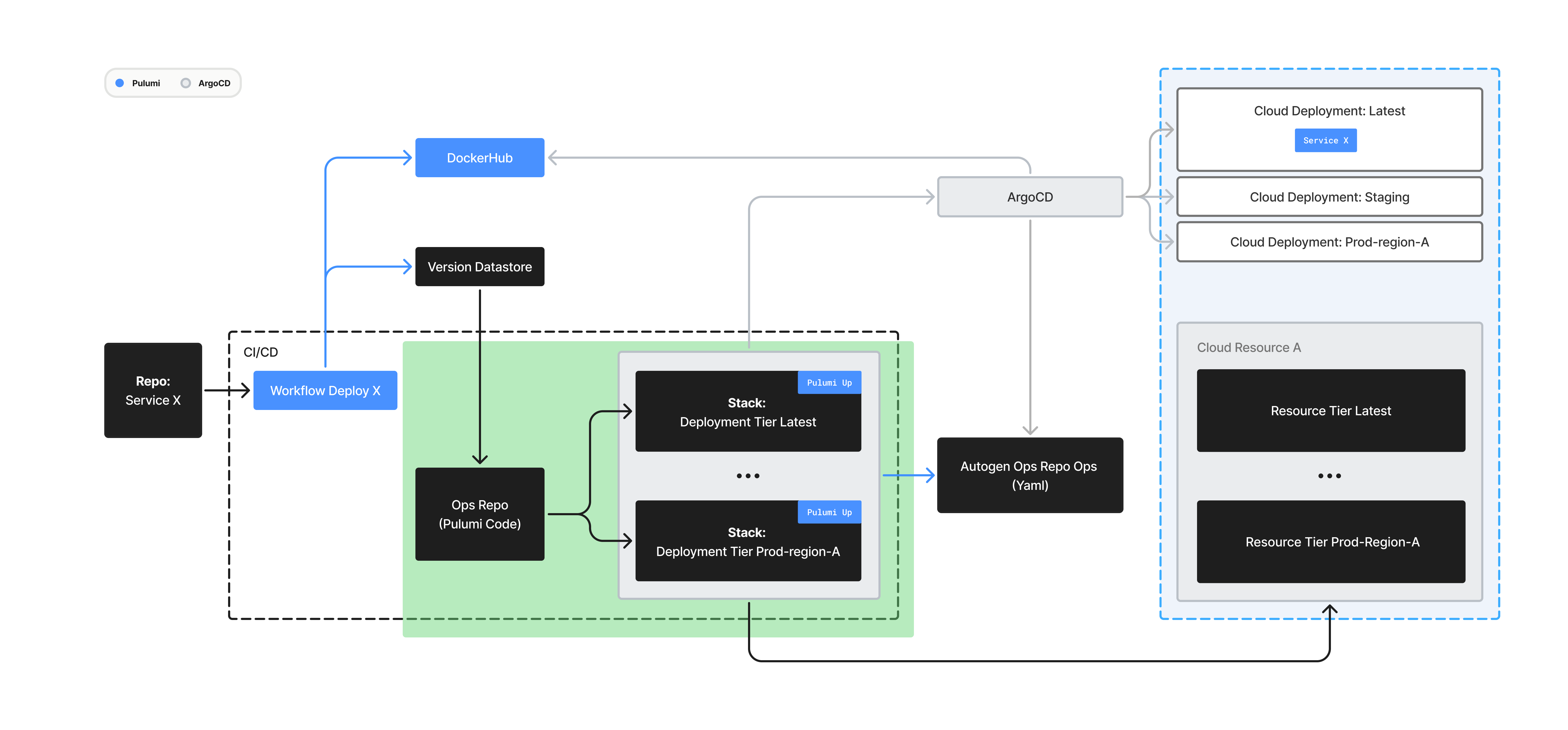Select the Repo: Service X block
Screen dimensions: 1568x730
click(x=153, y=390)
